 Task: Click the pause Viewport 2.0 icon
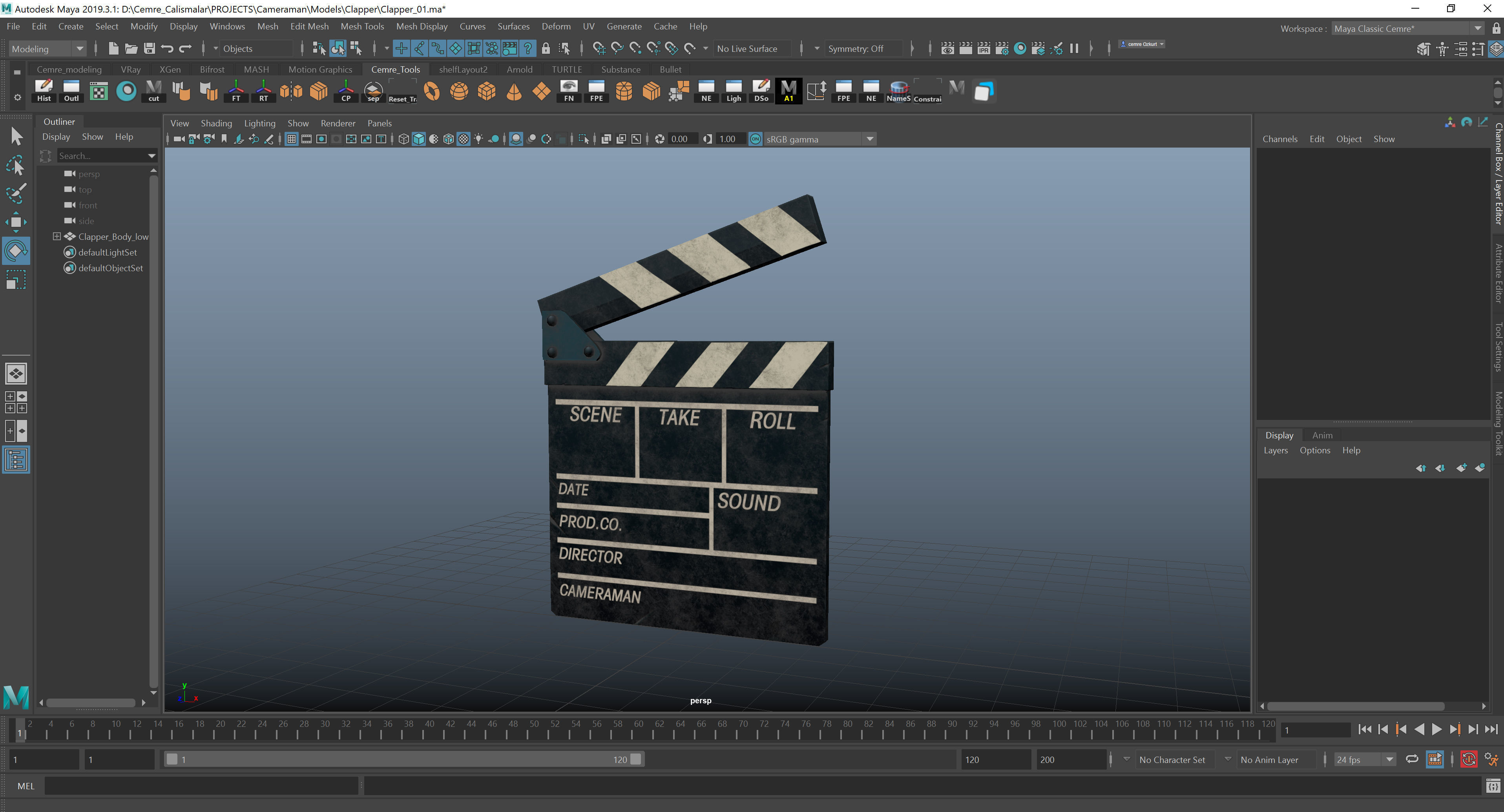[1074, 48]
